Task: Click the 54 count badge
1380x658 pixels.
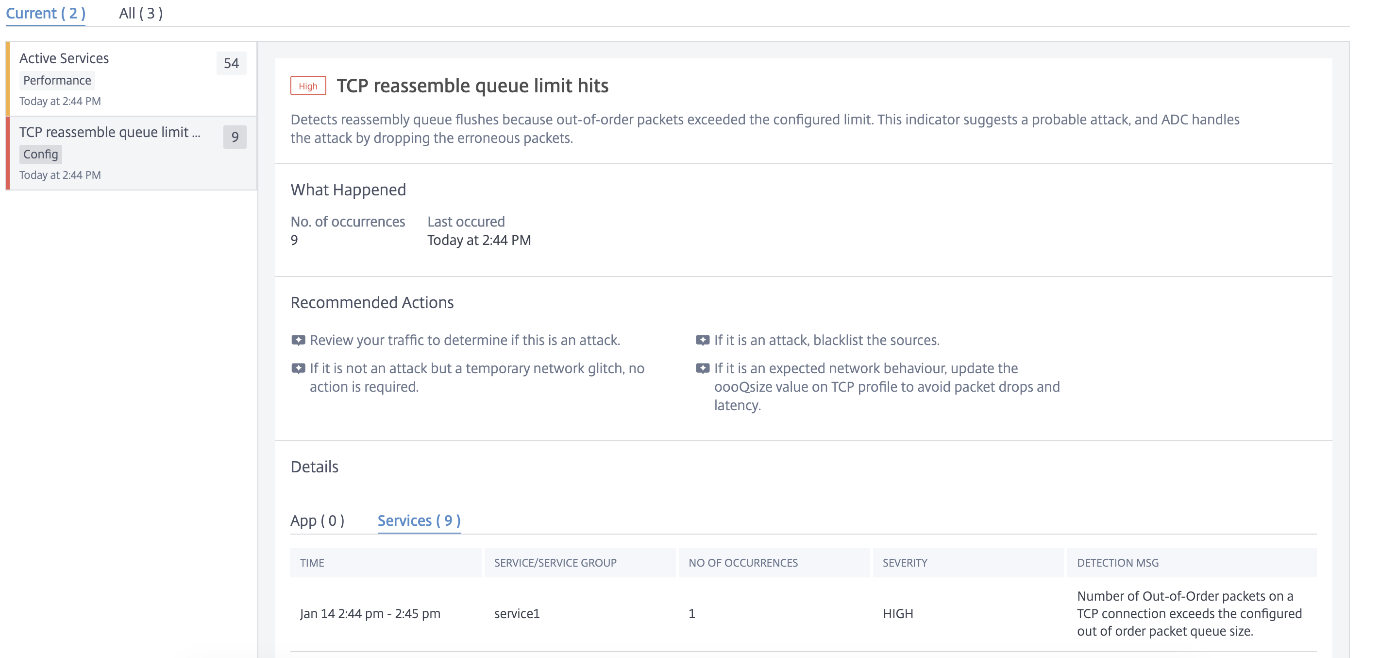Action: [x=231, y=63]
